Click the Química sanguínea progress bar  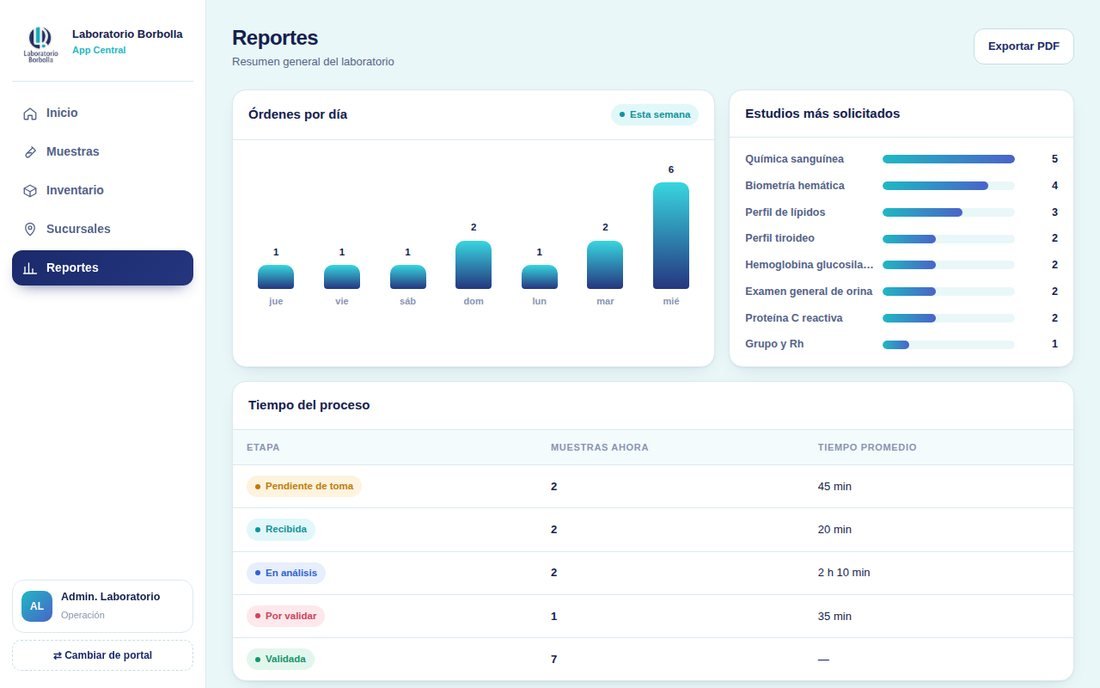pos(948,159)
